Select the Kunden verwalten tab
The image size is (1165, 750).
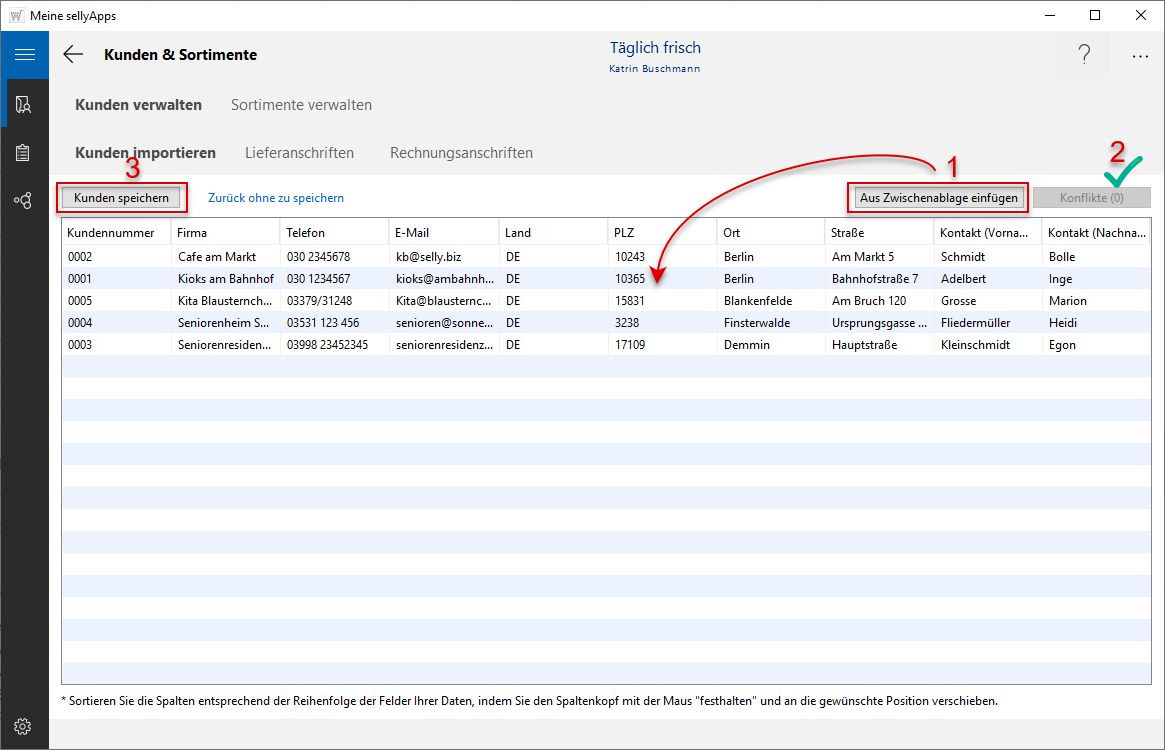[138, 105]
